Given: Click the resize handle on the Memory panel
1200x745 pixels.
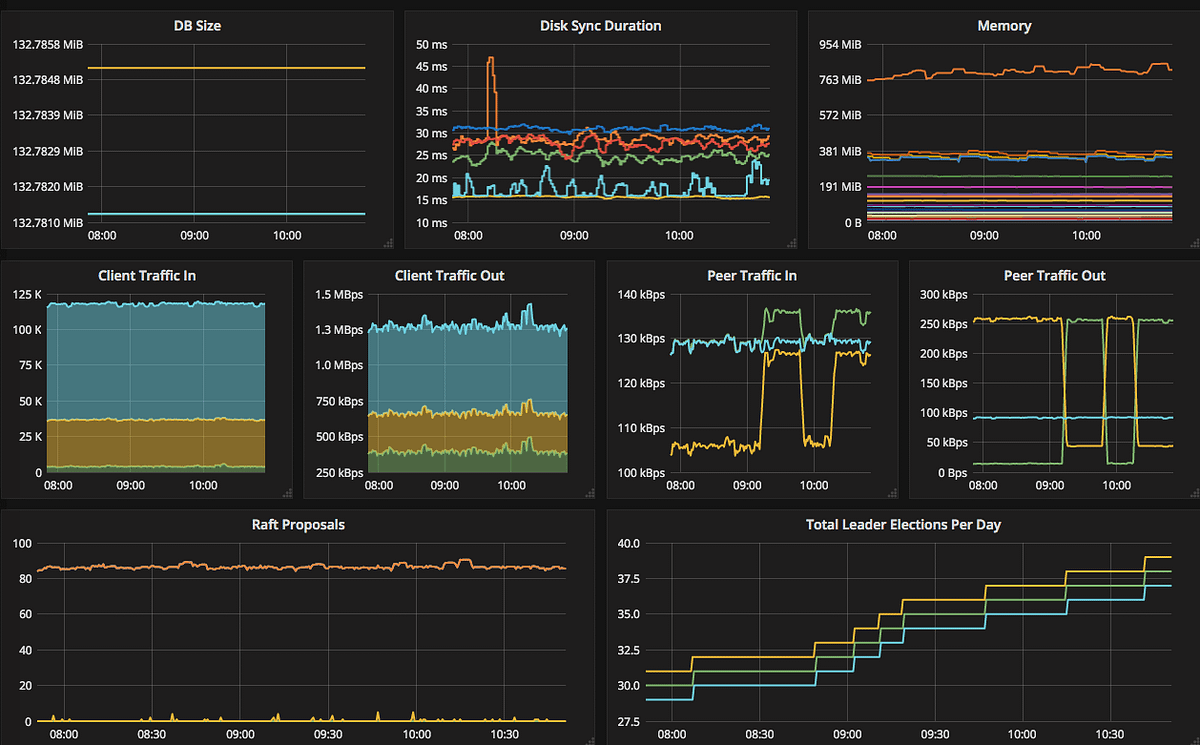Looking at the screenshot, I should 1192,243.
